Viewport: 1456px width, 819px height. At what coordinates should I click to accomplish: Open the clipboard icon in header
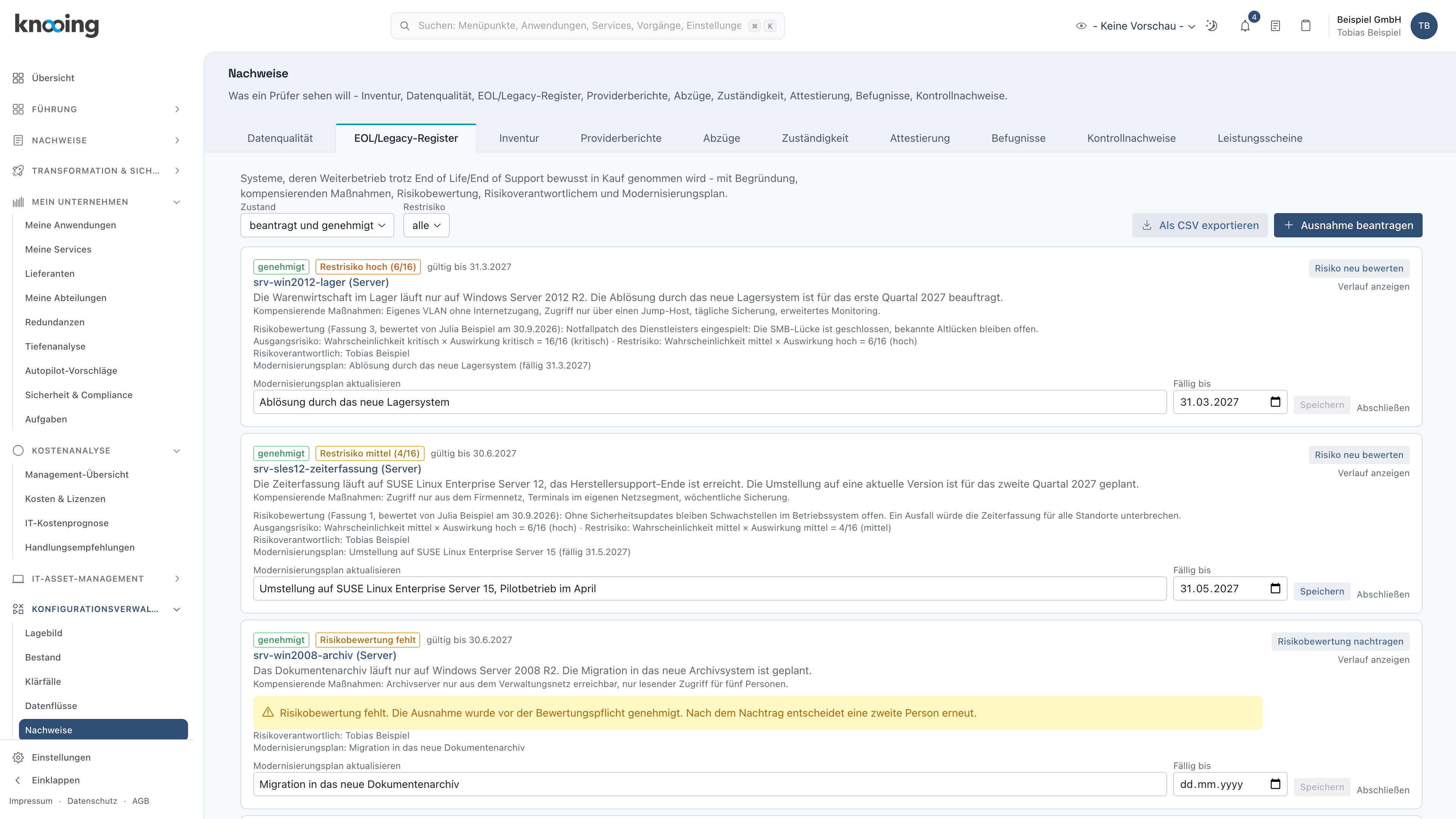(x=1305, y=26)
